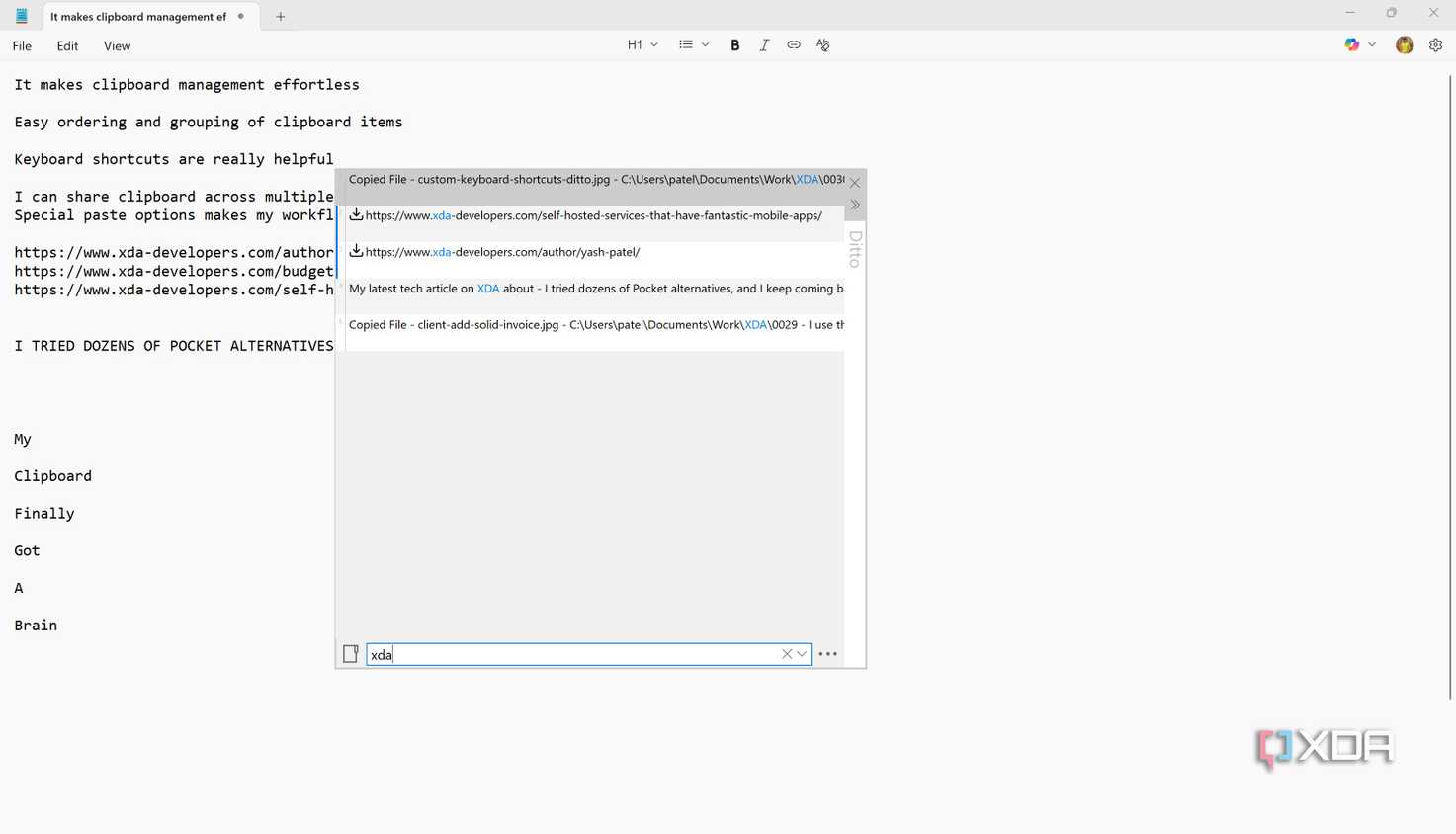Screen dimensions: 1456x834
Task: Close the Notepad window
Action: point(1434,13)
